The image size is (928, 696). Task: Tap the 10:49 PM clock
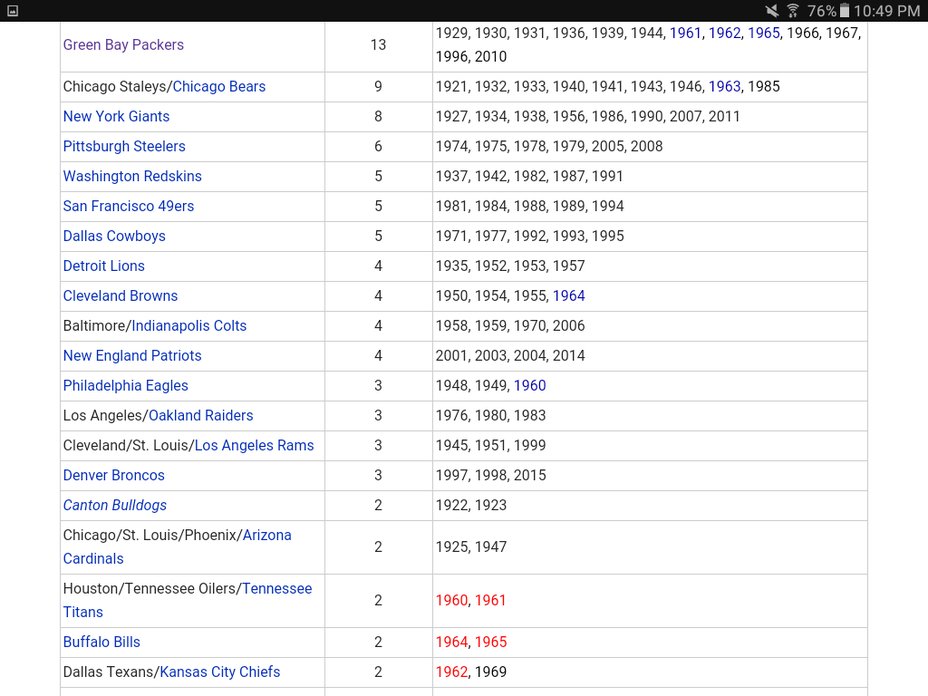point(888,11)
